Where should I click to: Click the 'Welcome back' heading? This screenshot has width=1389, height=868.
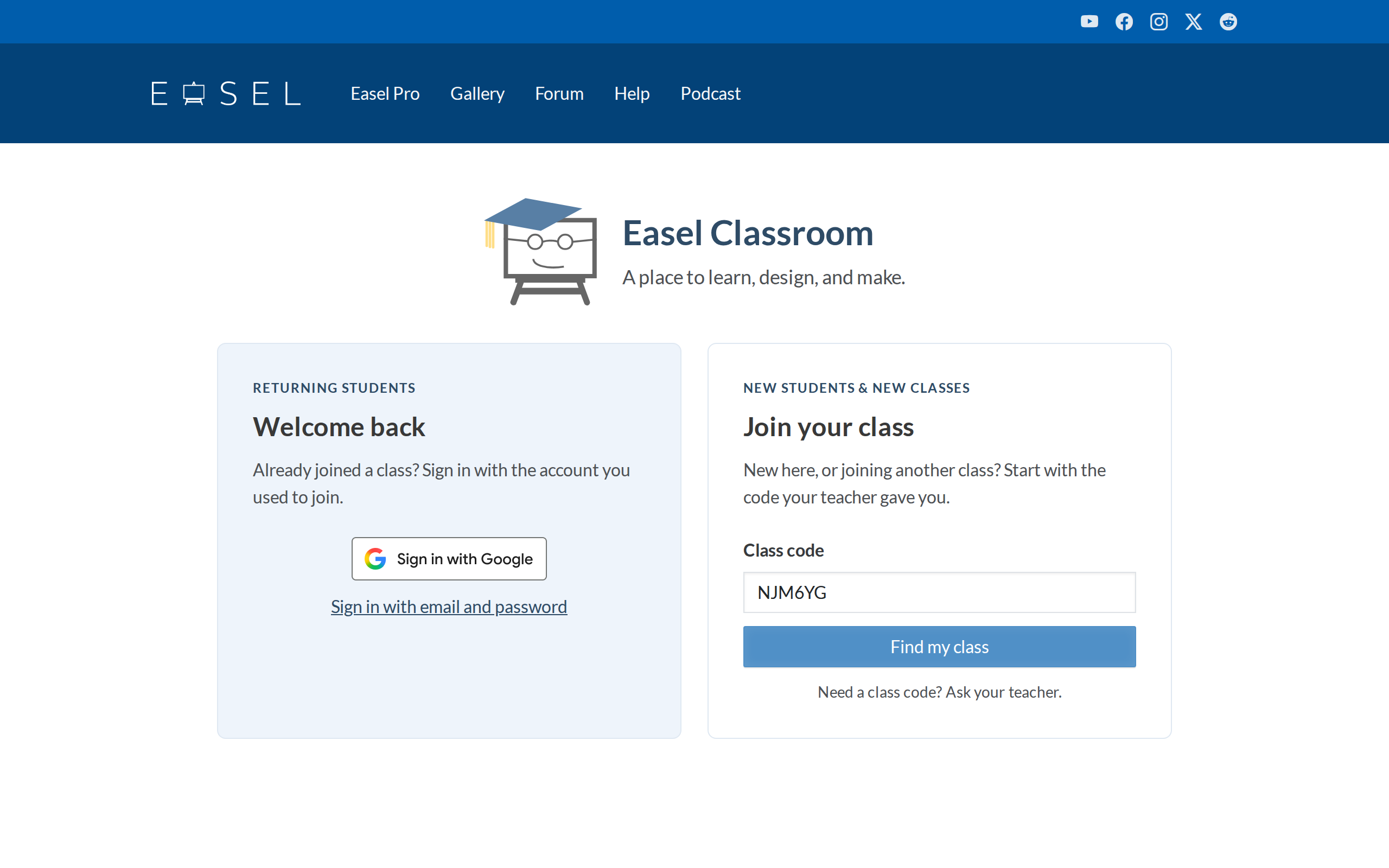(x=339, y=427)
